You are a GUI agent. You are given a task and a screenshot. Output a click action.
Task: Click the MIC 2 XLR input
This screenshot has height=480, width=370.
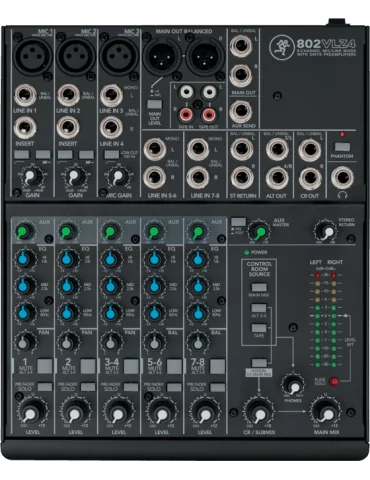pos(76,55)
